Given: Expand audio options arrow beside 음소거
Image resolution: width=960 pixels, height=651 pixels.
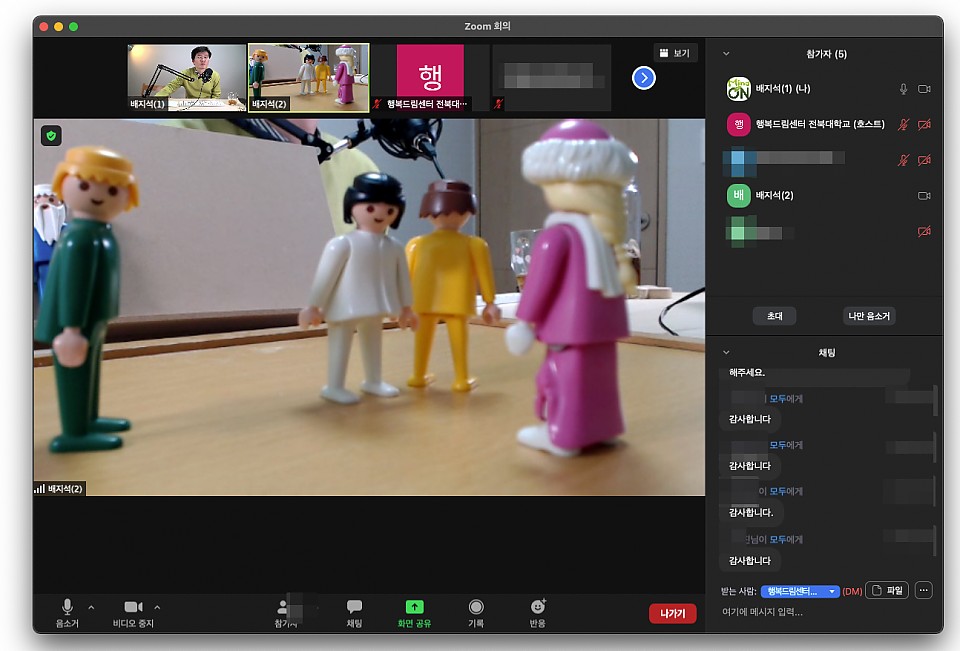Looking at the screenshot, I should [91, 607].
